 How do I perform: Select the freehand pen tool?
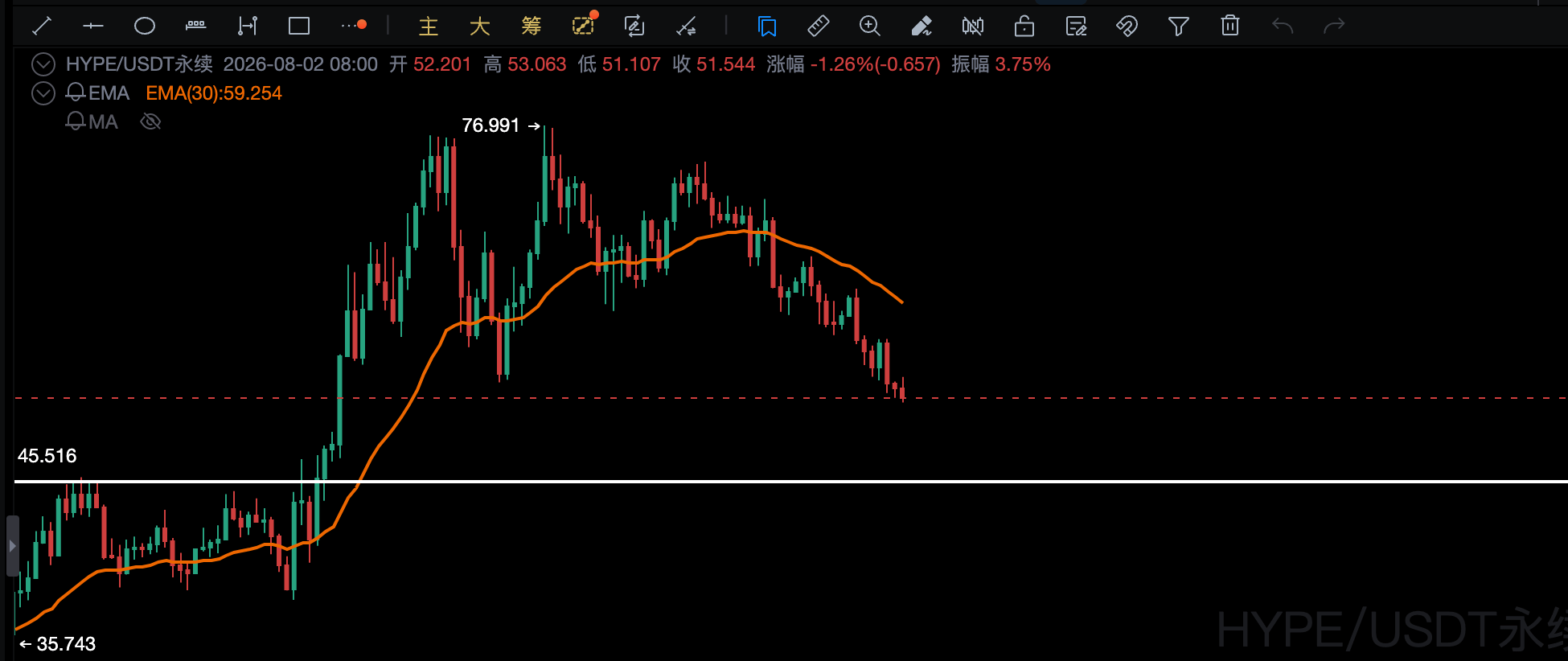coord(922,27)
